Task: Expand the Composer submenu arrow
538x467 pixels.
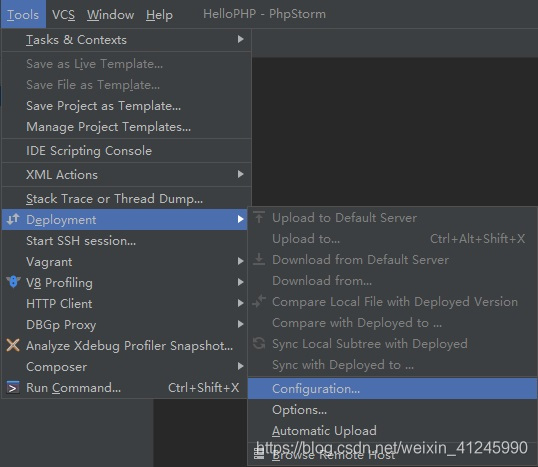Action: point(241,366)
